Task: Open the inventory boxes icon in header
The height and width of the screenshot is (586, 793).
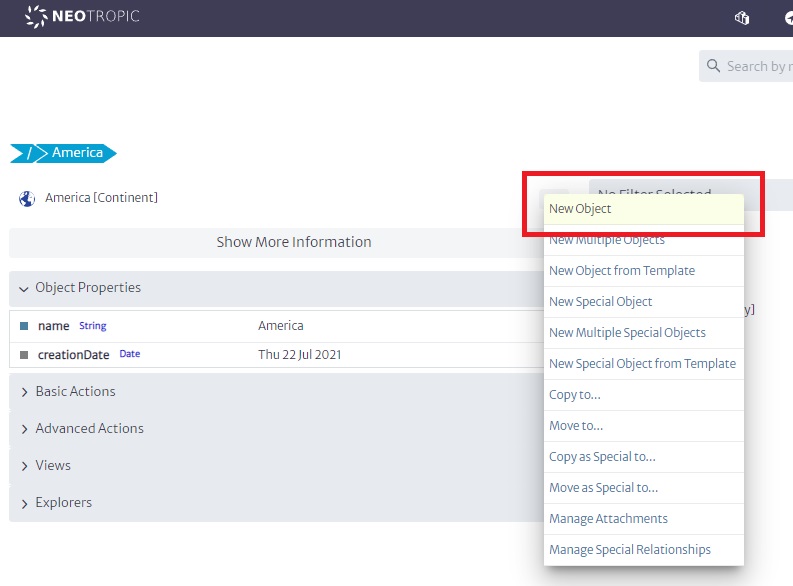Action: [x=742, y=18]
